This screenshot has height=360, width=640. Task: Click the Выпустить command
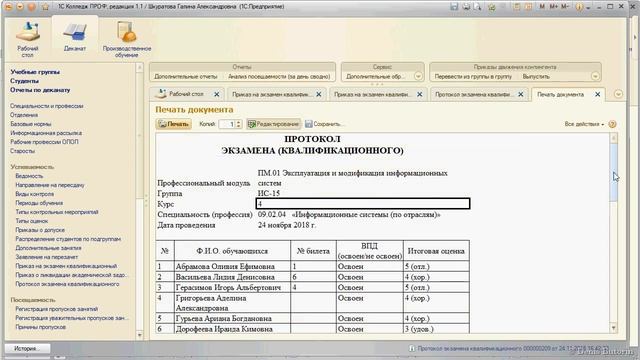point(536,76)
